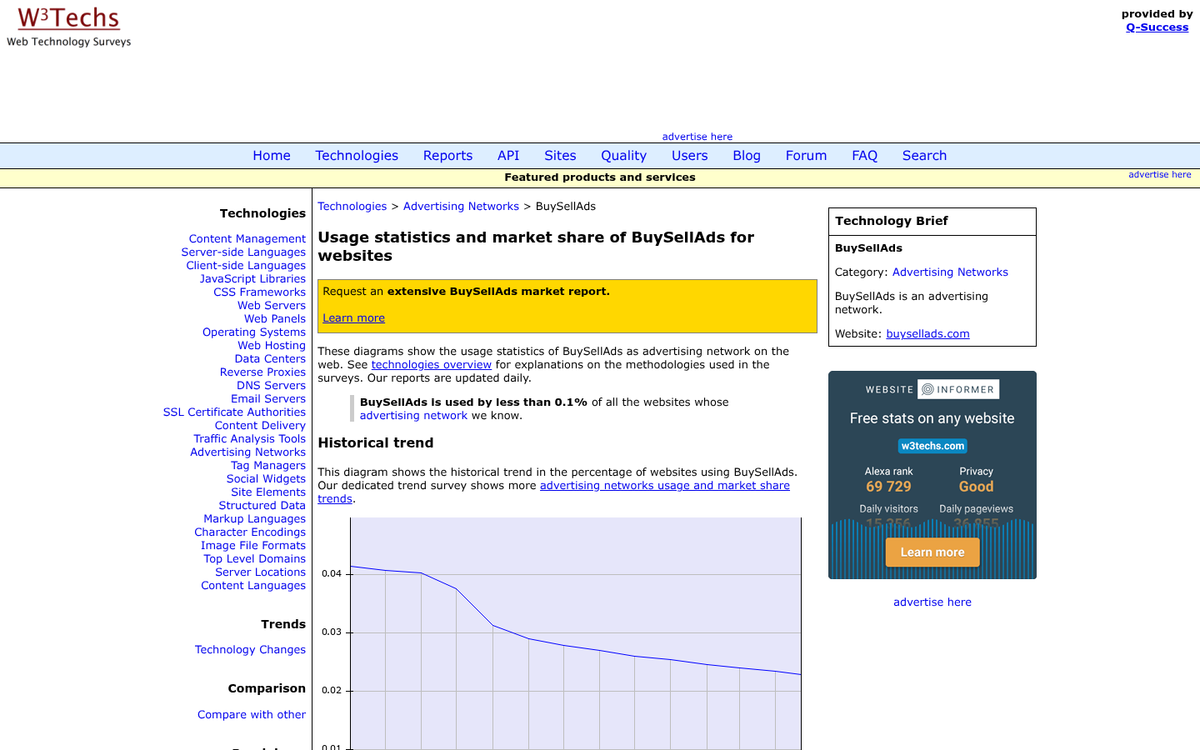Select the Reports navigation item
The height and width of the screenshot is (750, 1200).
[x=447, y=155]
